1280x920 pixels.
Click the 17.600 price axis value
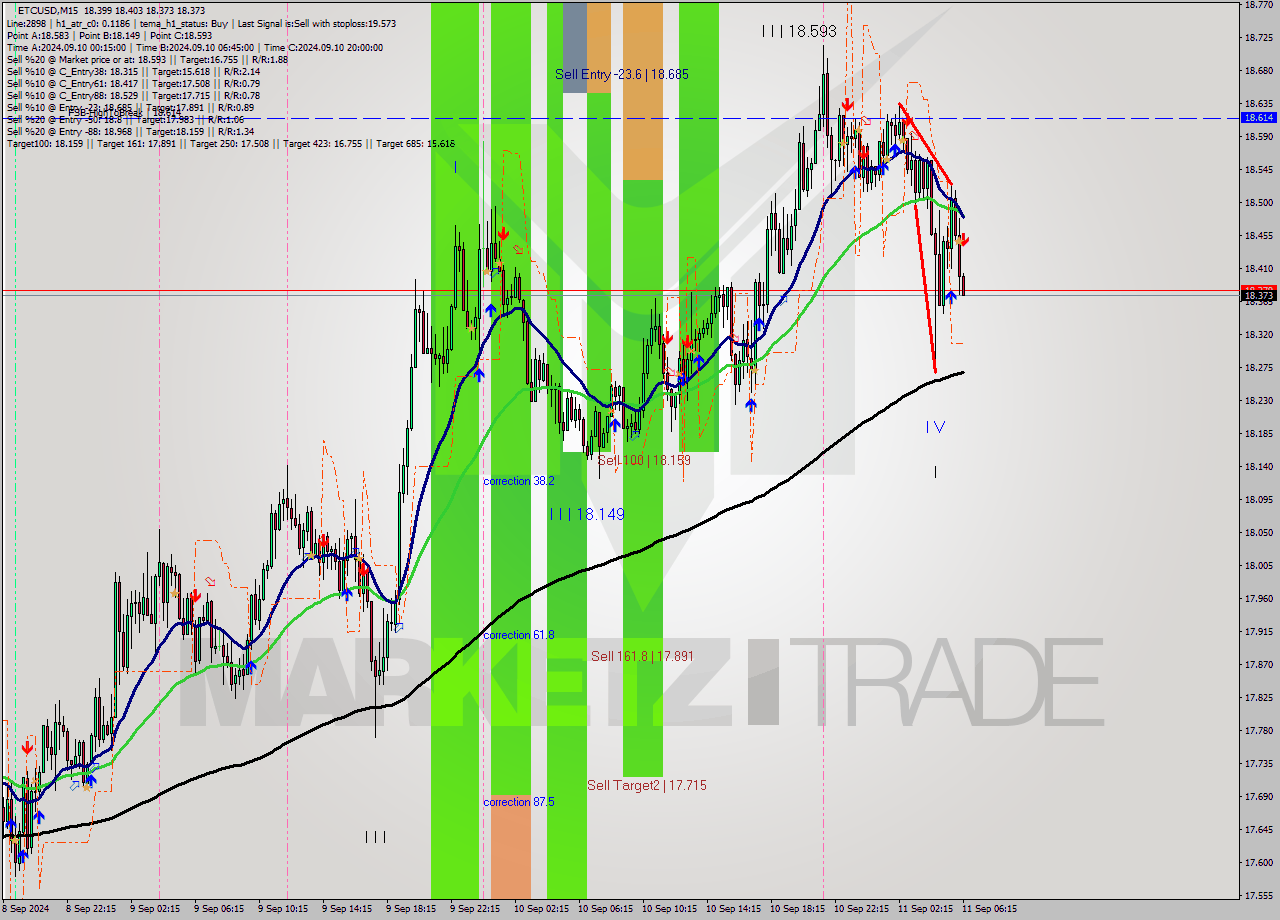pyautogui.click(x=1258, y=863)
